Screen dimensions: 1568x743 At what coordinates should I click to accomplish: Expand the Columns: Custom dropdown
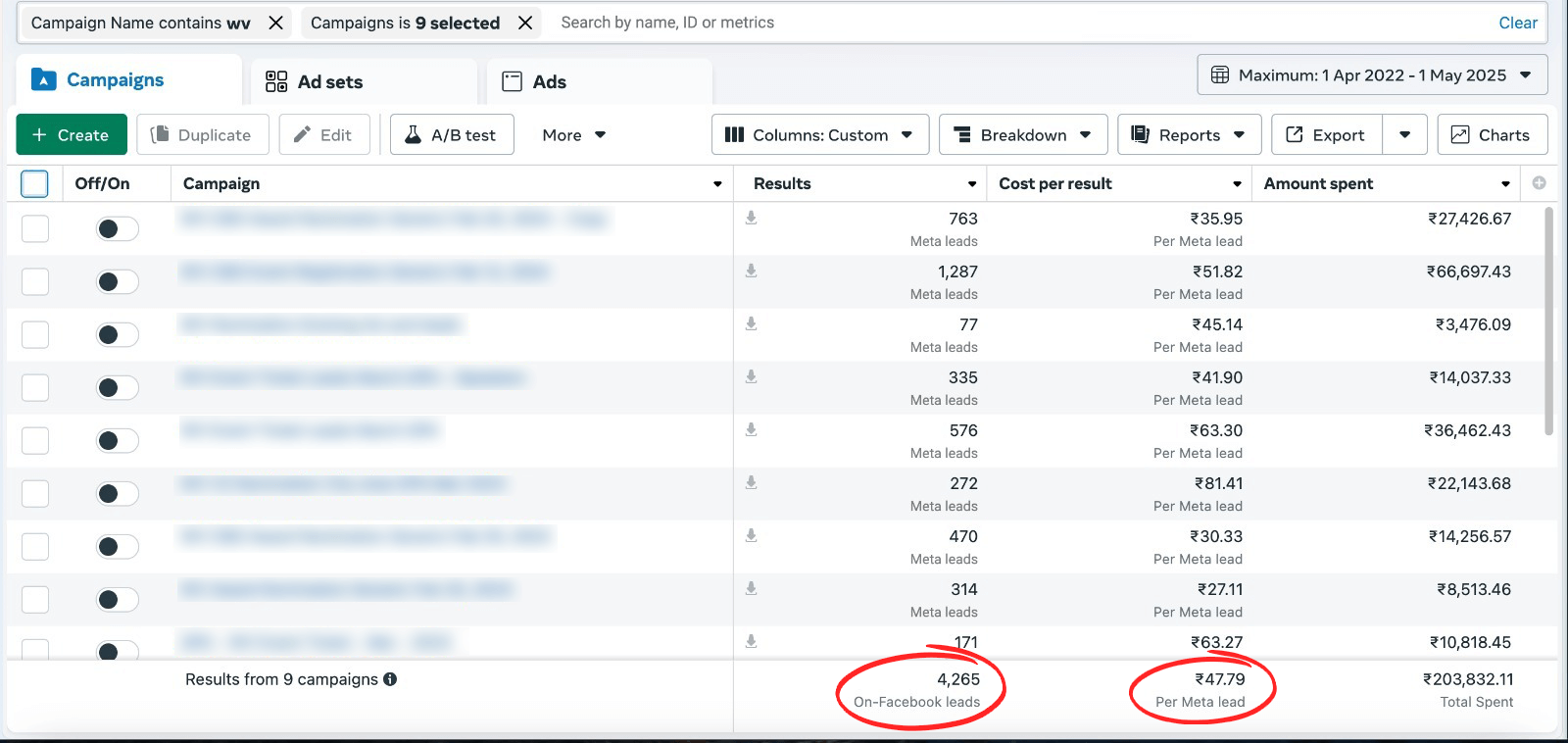(818, 135)
